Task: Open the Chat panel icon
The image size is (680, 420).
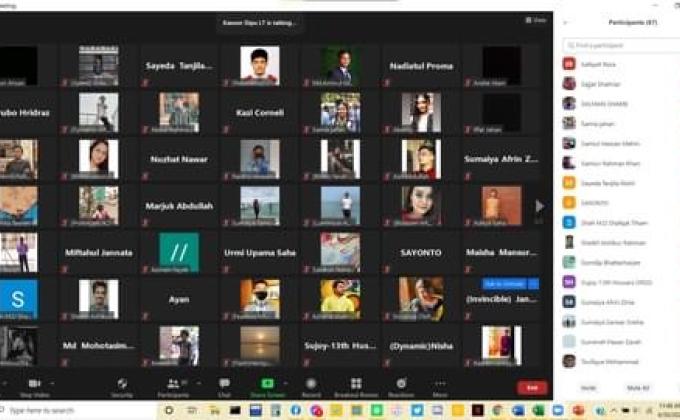Action: [224, 383]
